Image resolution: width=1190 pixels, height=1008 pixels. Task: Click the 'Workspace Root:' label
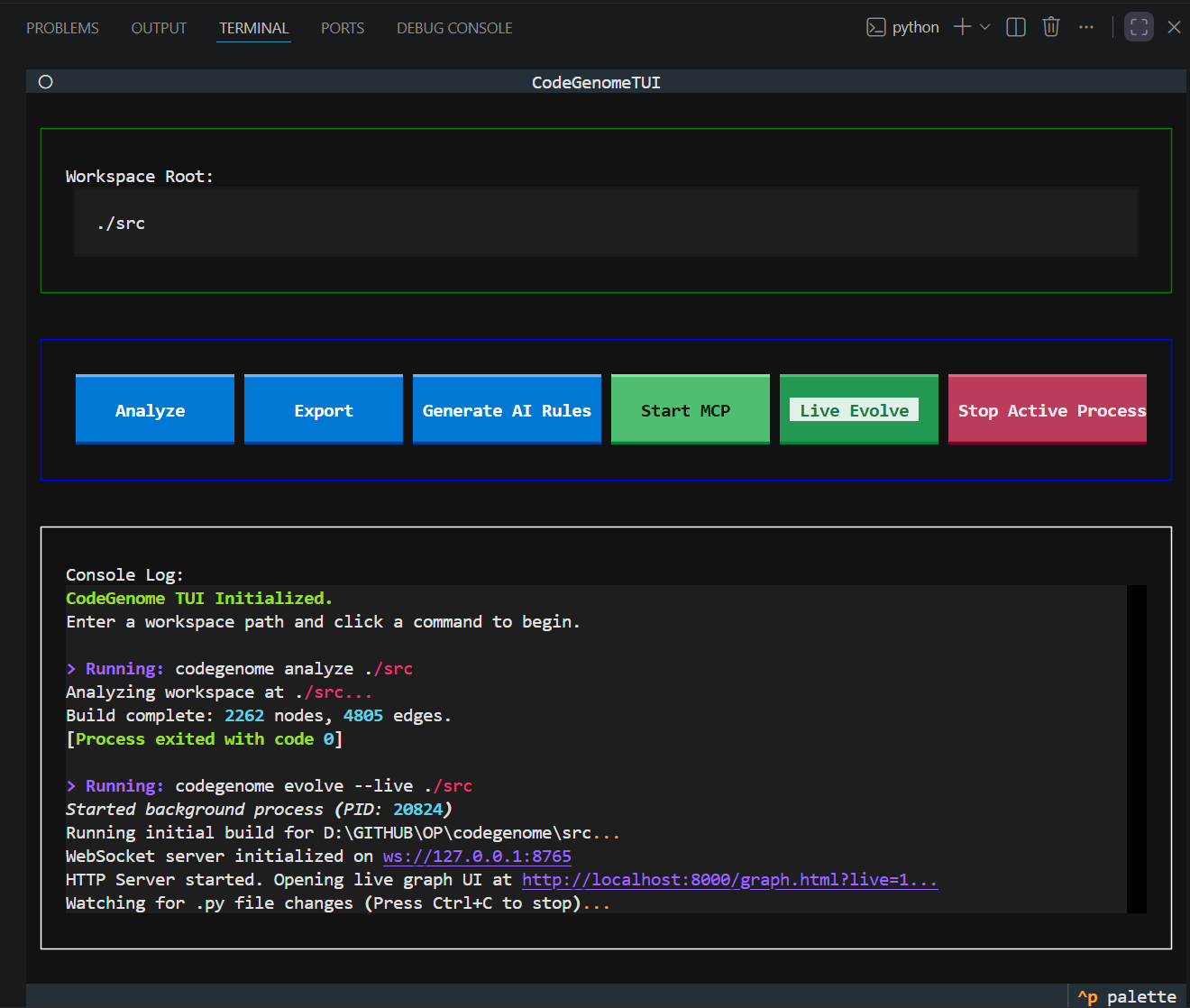point(140,176)
